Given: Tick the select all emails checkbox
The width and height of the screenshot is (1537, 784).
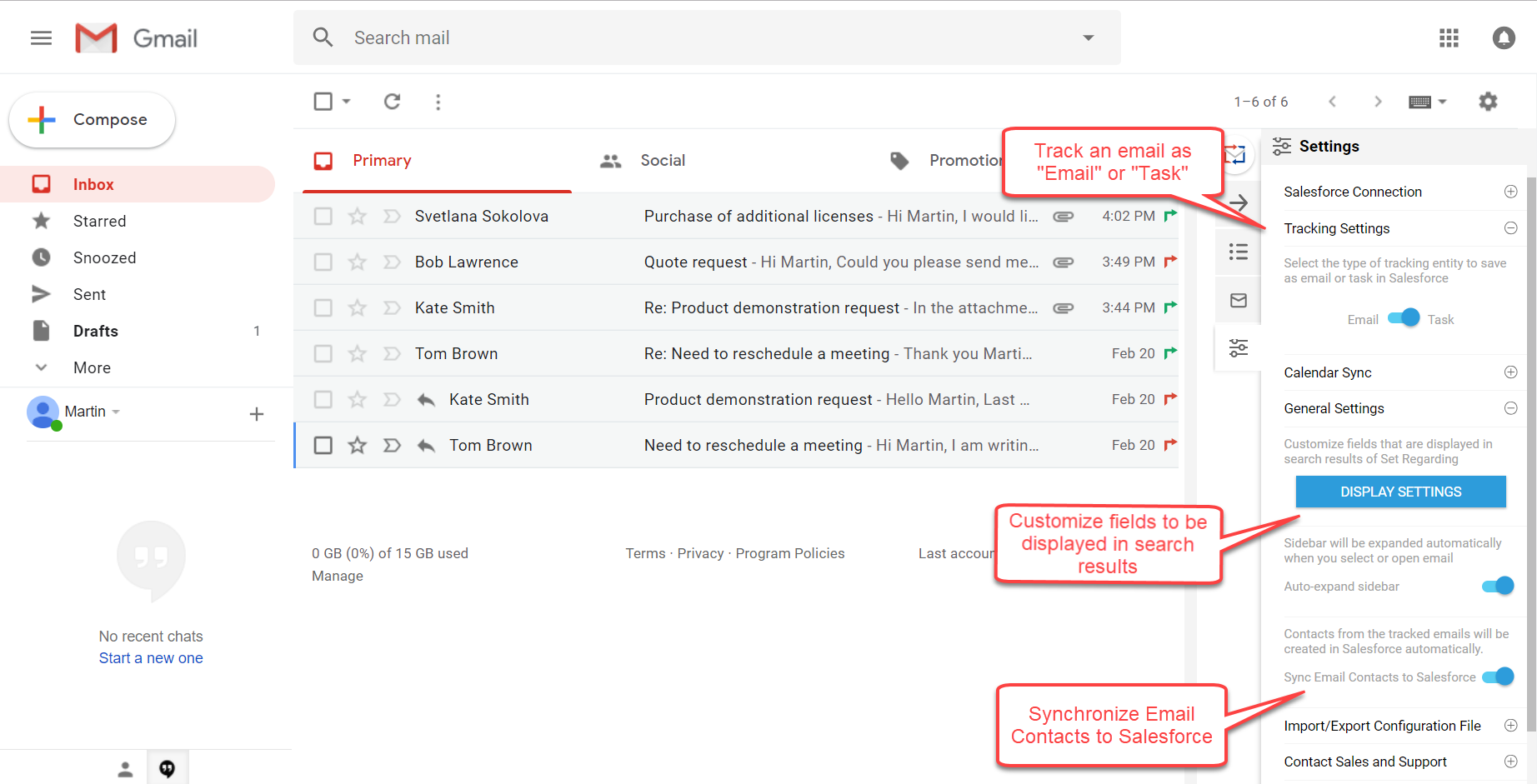Looking at the screenshot, I should pos(323,102).
